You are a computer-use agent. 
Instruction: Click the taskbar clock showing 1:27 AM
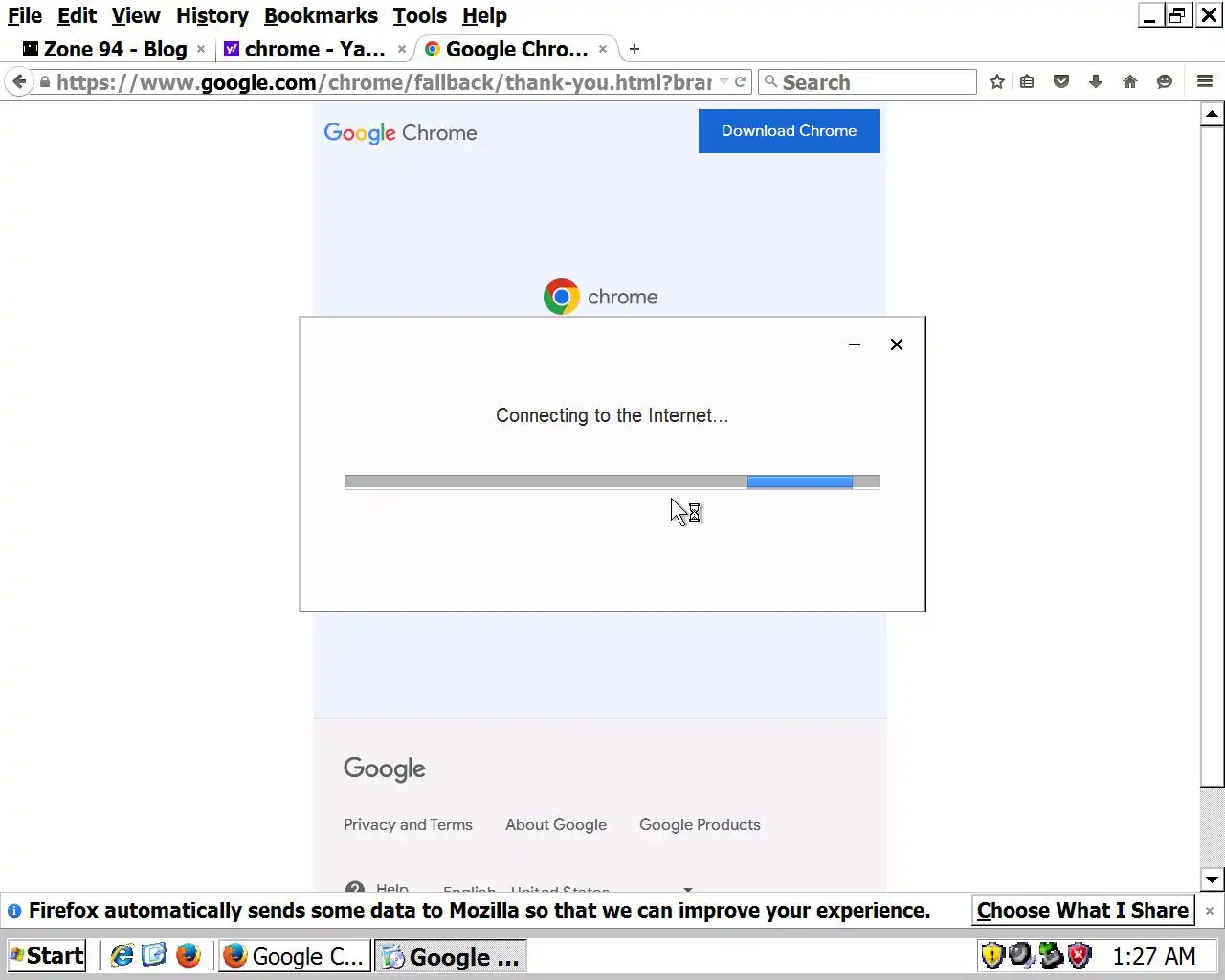coord(1153,956)
